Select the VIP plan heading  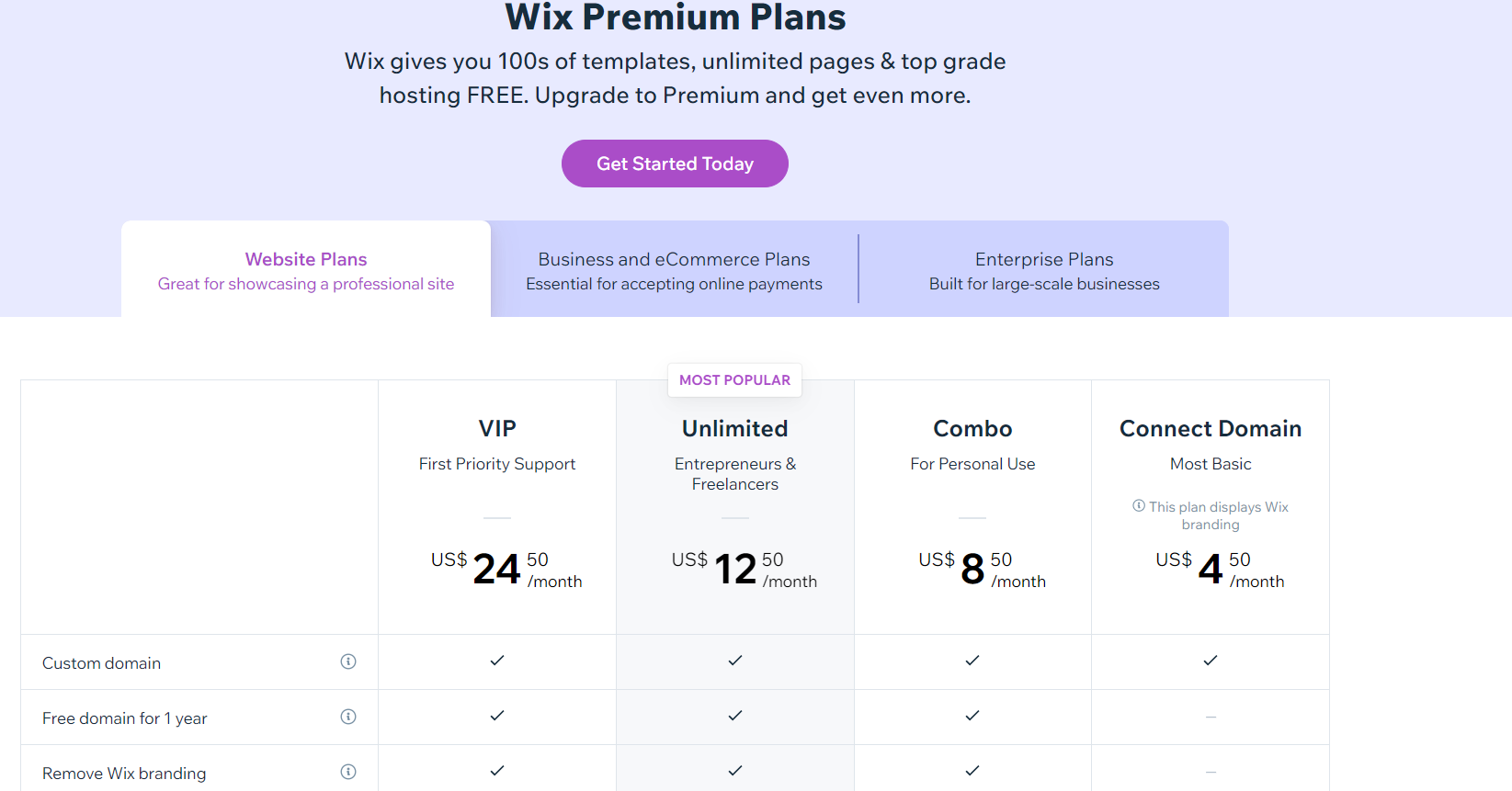[497, 429]
